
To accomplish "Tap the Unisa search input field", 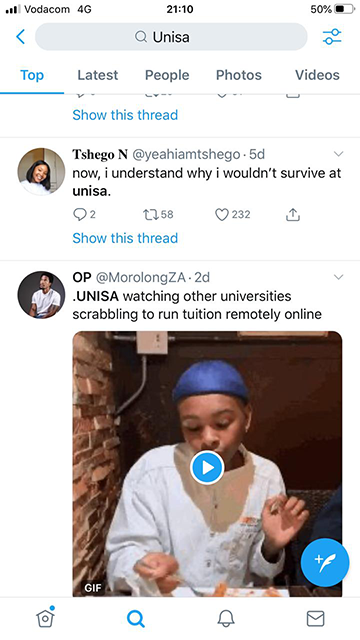I will tap(171, 37).
